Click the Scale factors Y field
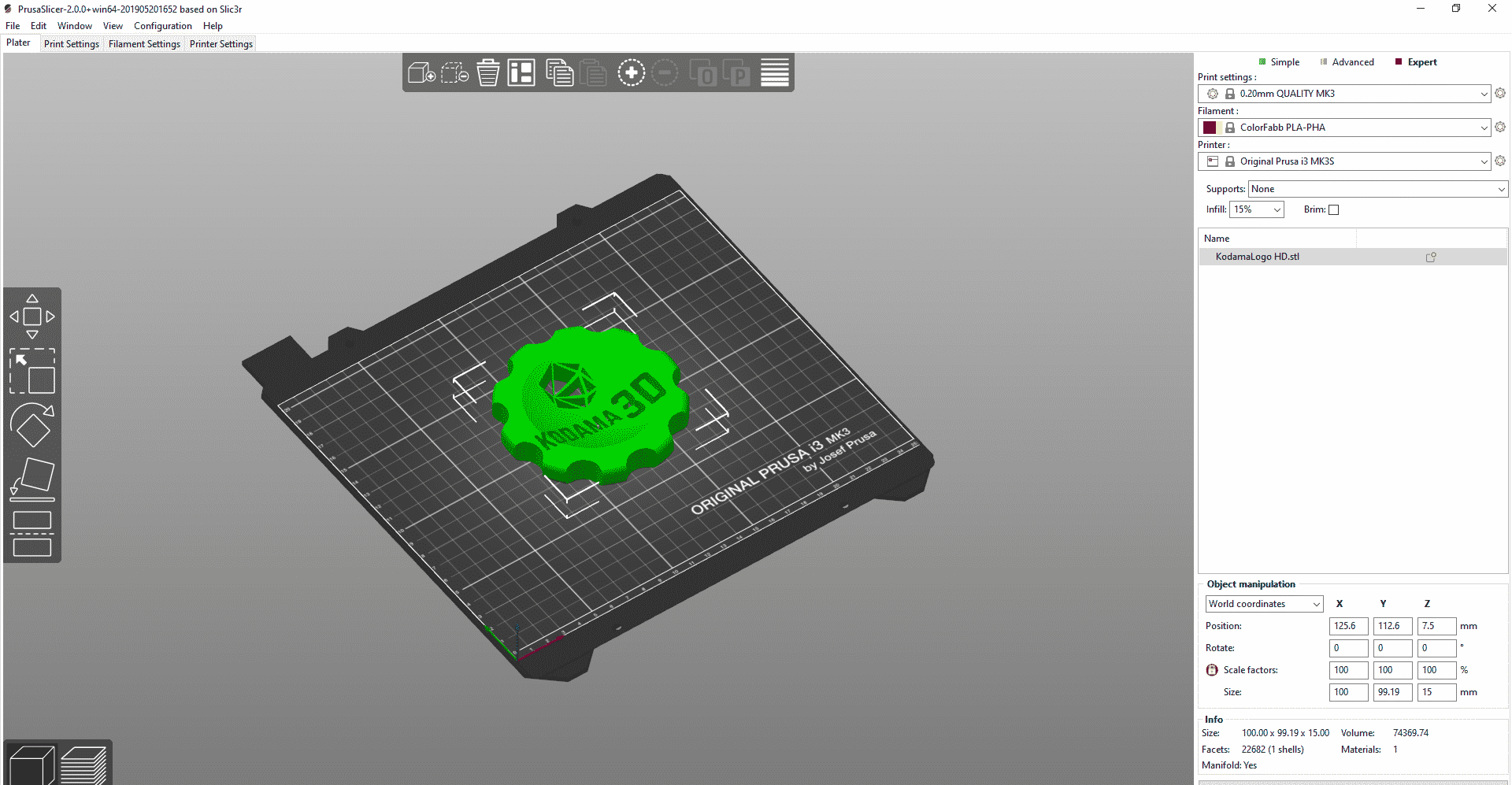 coord(1393,670)
